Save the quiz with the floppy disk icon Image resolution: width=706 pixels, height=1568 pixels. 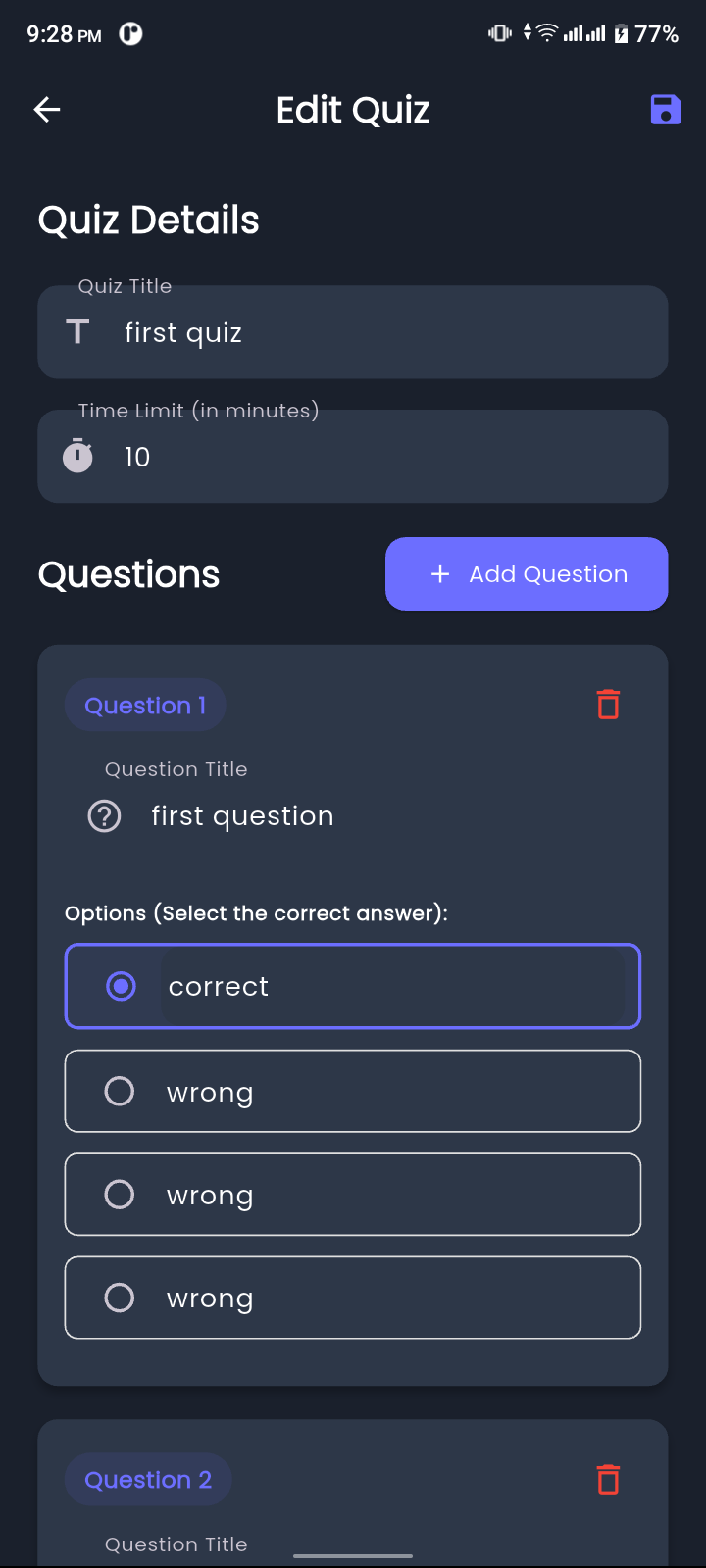tap(665, 110)
